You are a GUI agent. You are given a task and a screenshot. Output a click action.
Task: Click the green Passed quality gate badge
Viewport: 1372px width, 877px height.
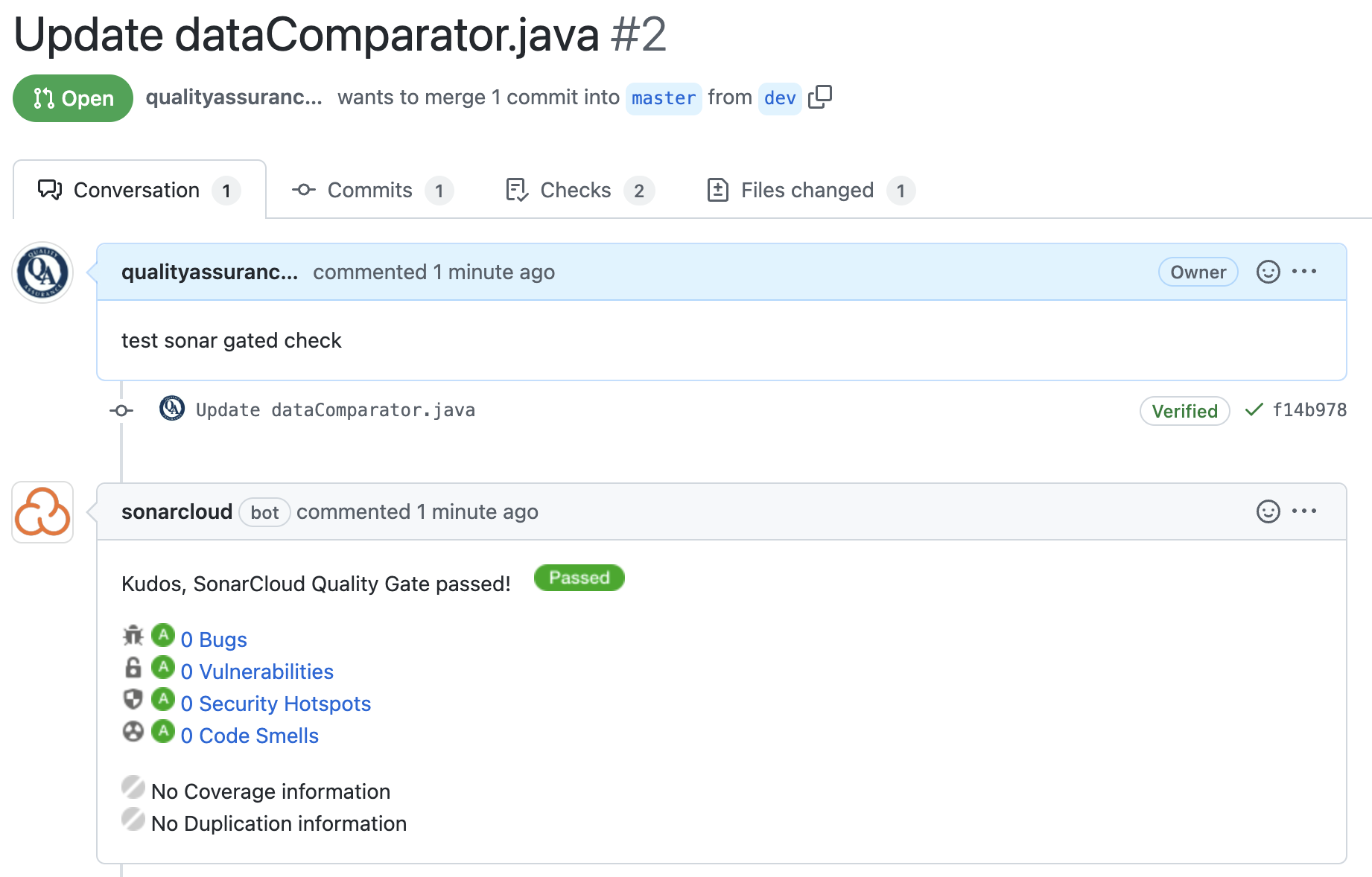pos(579,578)
